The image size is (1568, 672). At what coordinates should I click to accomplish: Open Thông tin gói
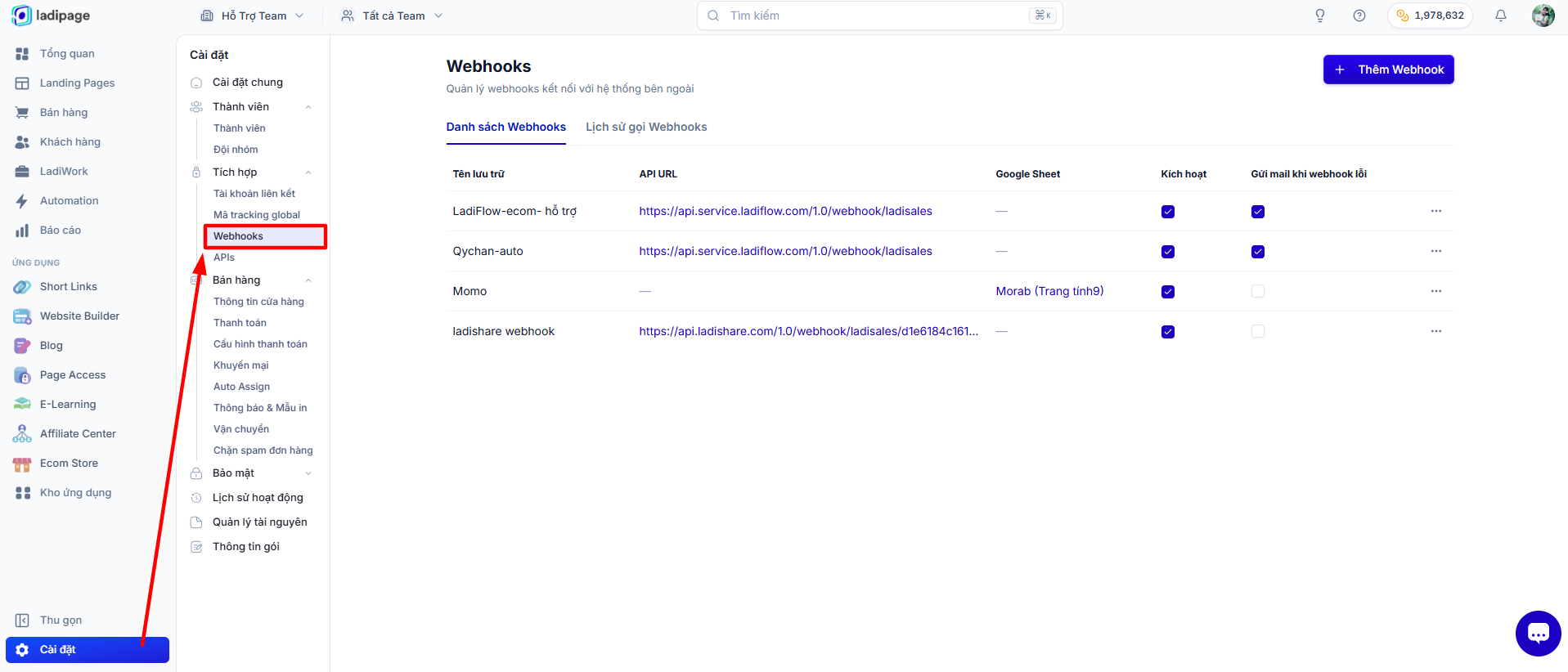246,547
